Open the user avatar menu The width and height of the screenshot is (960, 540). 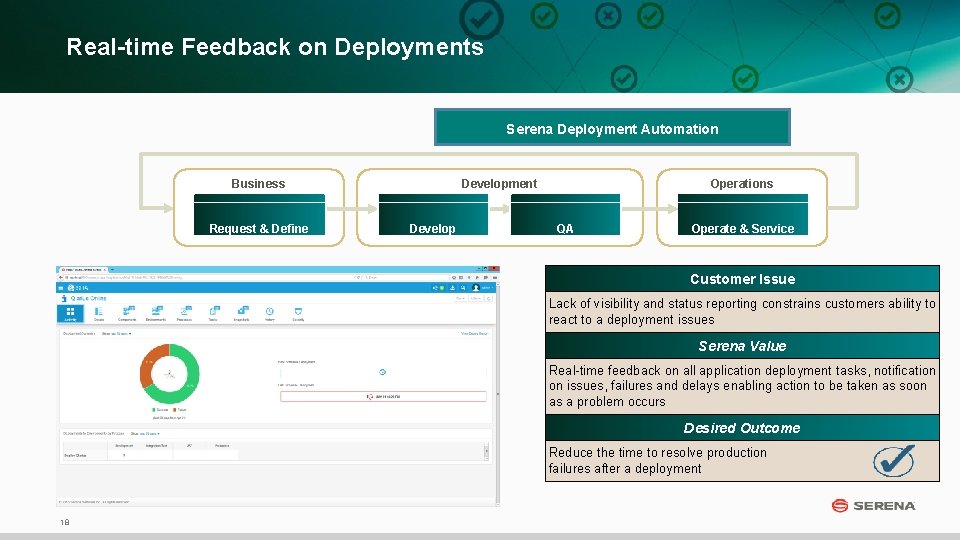point(476,288)
